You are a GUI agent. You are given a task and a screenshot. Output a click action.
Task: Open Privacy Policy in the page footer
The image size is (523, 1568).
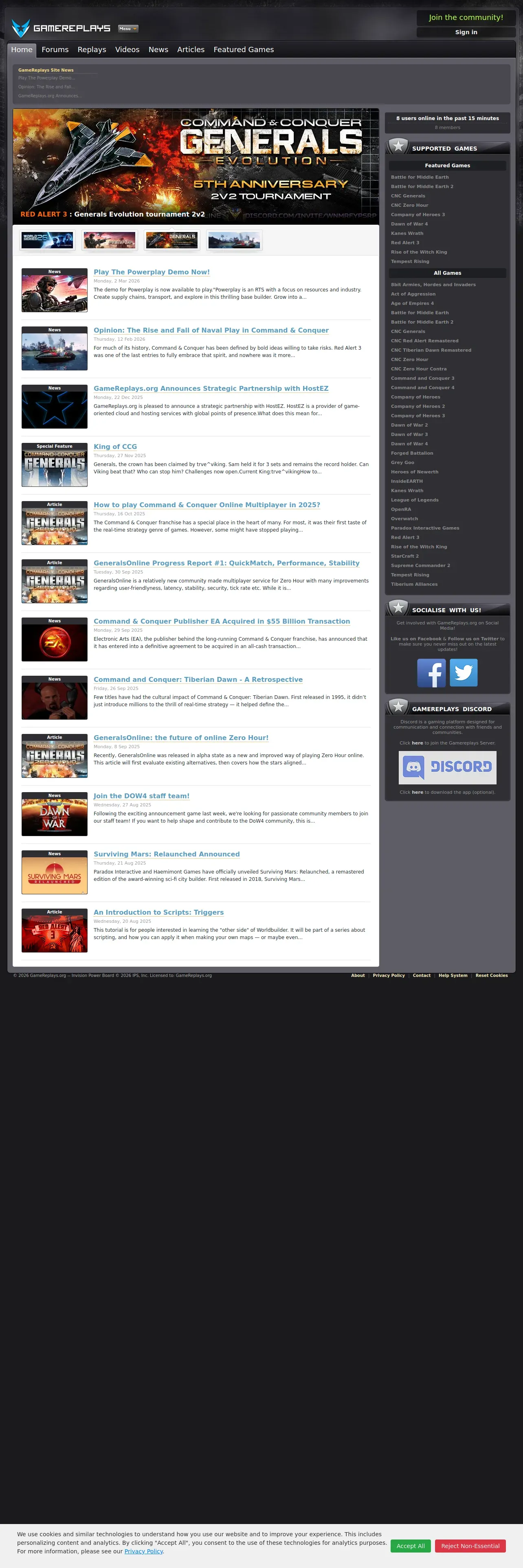[389, 976]
